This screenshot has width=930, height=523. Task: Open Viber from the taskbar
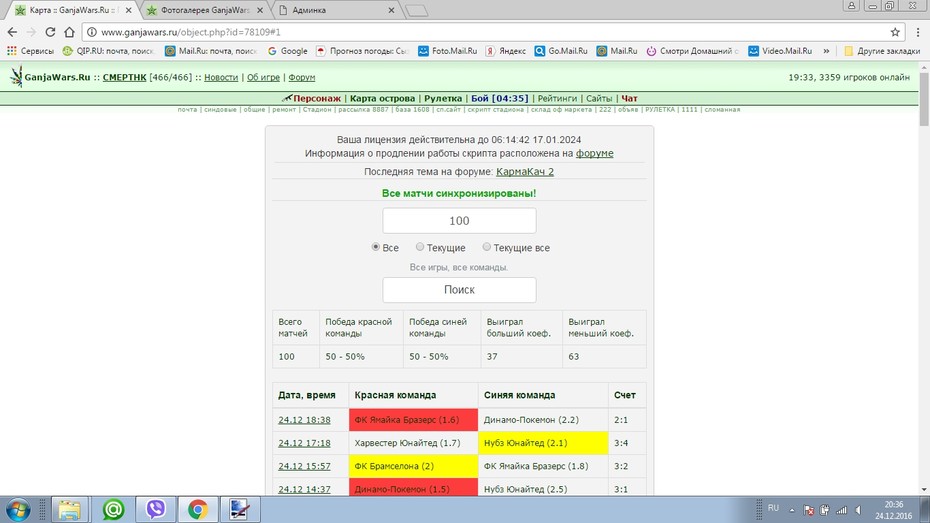(x=156, y=509)
